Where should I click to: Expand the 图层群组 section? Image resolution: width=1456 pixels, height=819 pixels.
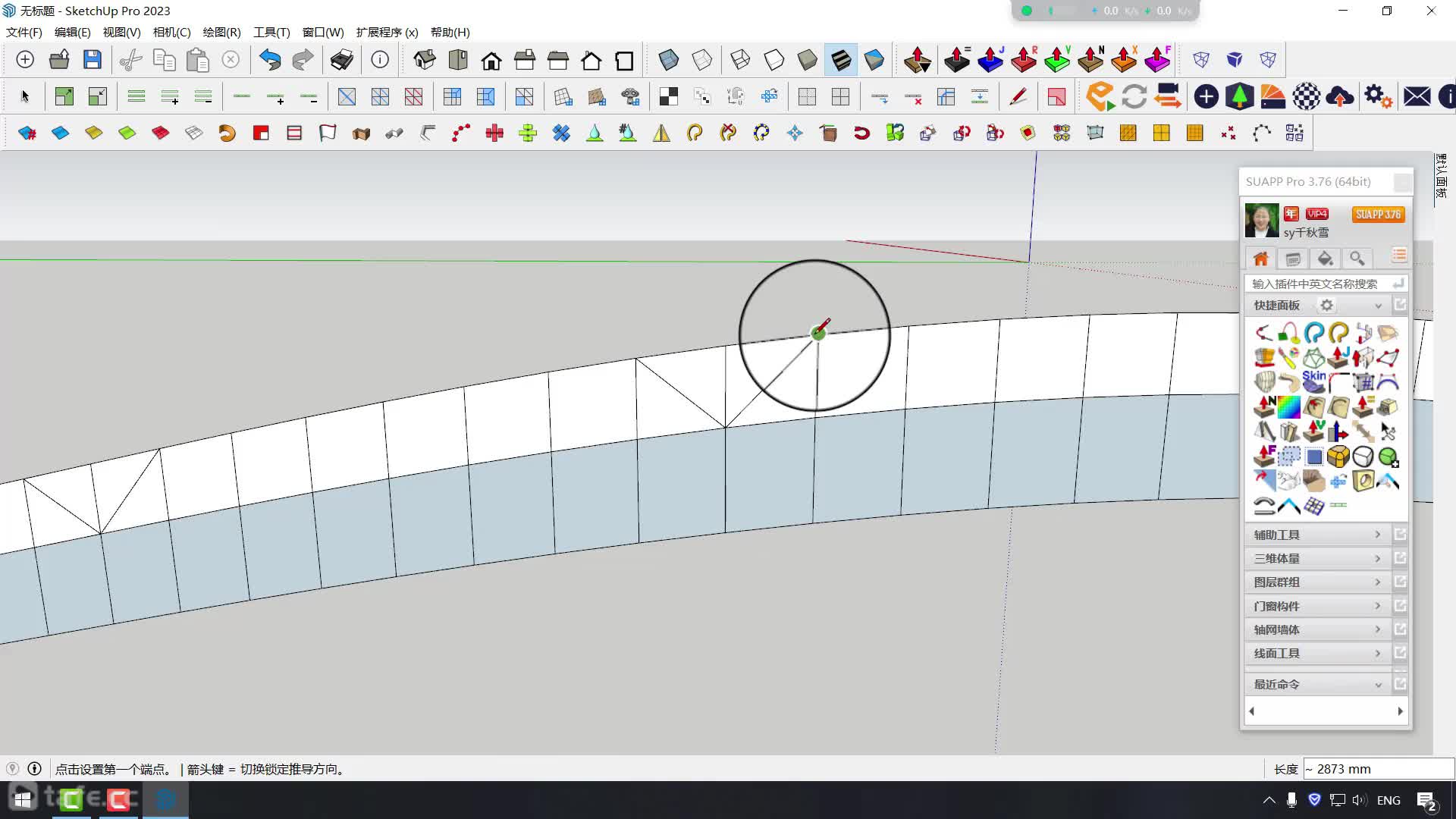tap(1318, 582)
